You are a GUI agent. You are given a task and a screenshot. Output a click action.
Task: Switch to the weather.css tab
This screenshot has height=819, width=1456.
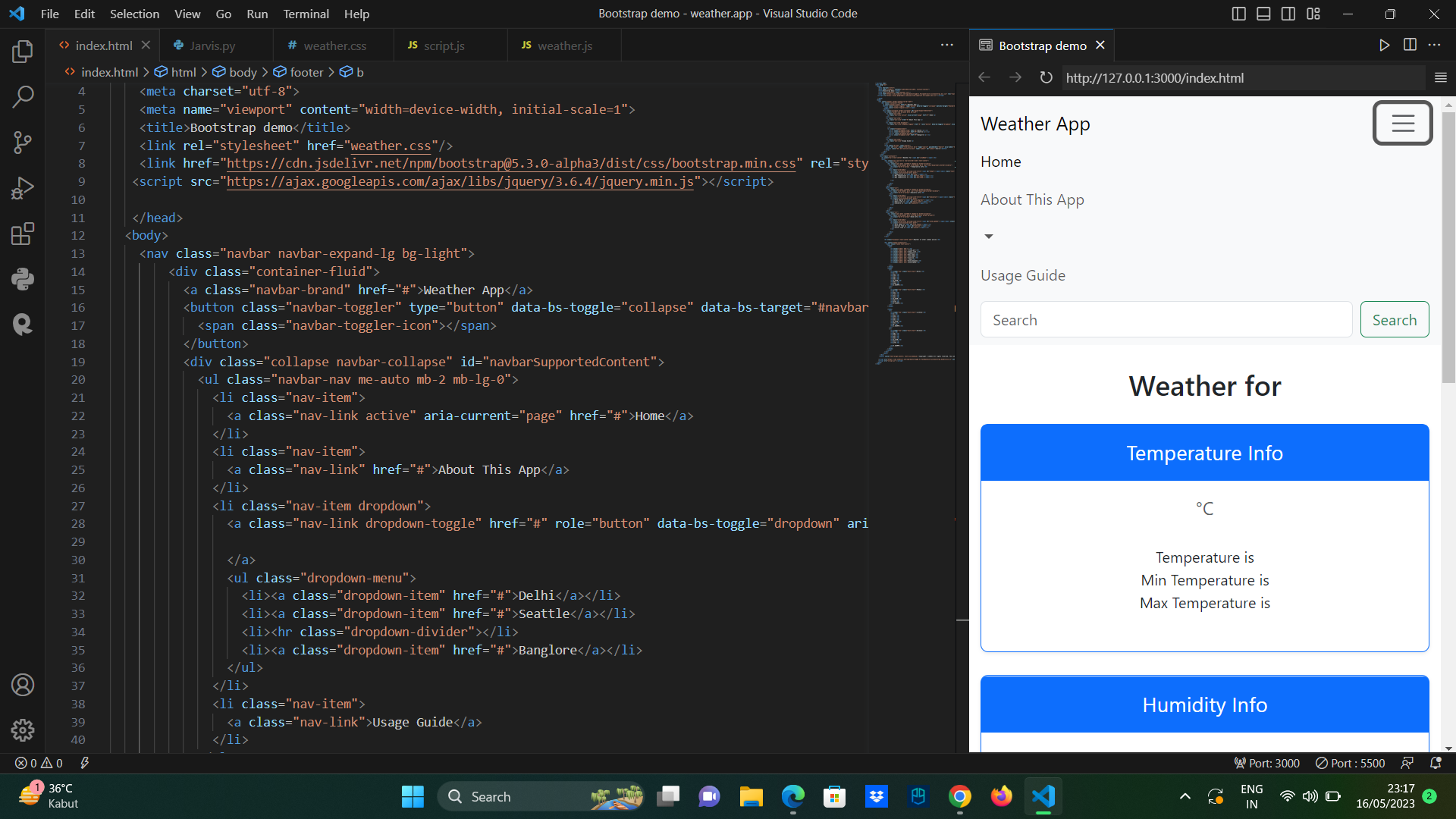coord(334,45)
